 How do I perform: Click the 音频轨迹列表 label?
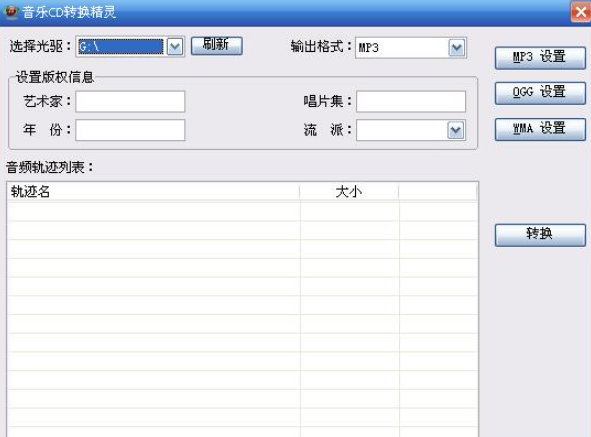(x=49, y=167)
